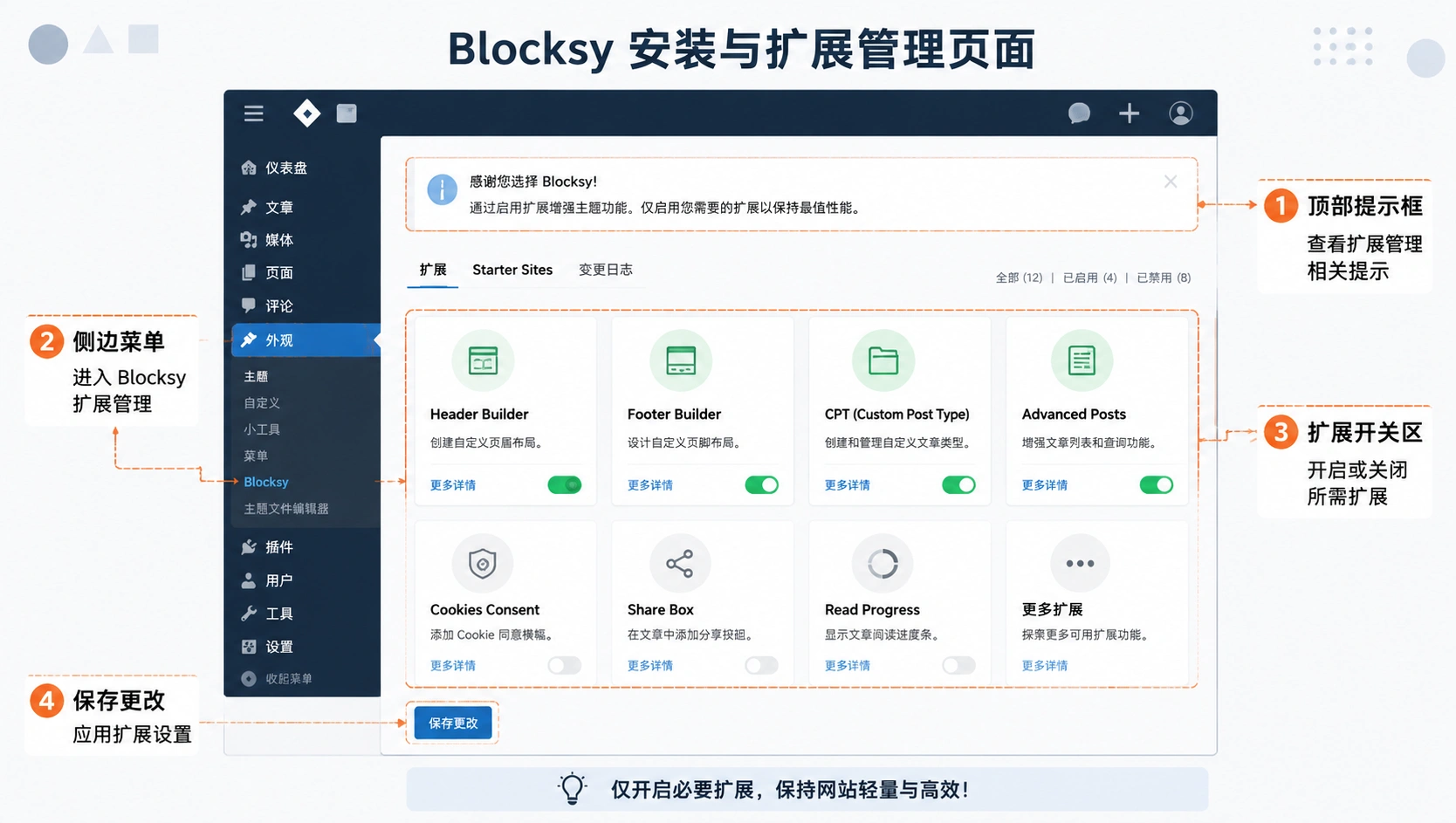Click the Read Progress circle icon

tap(883, 564)
